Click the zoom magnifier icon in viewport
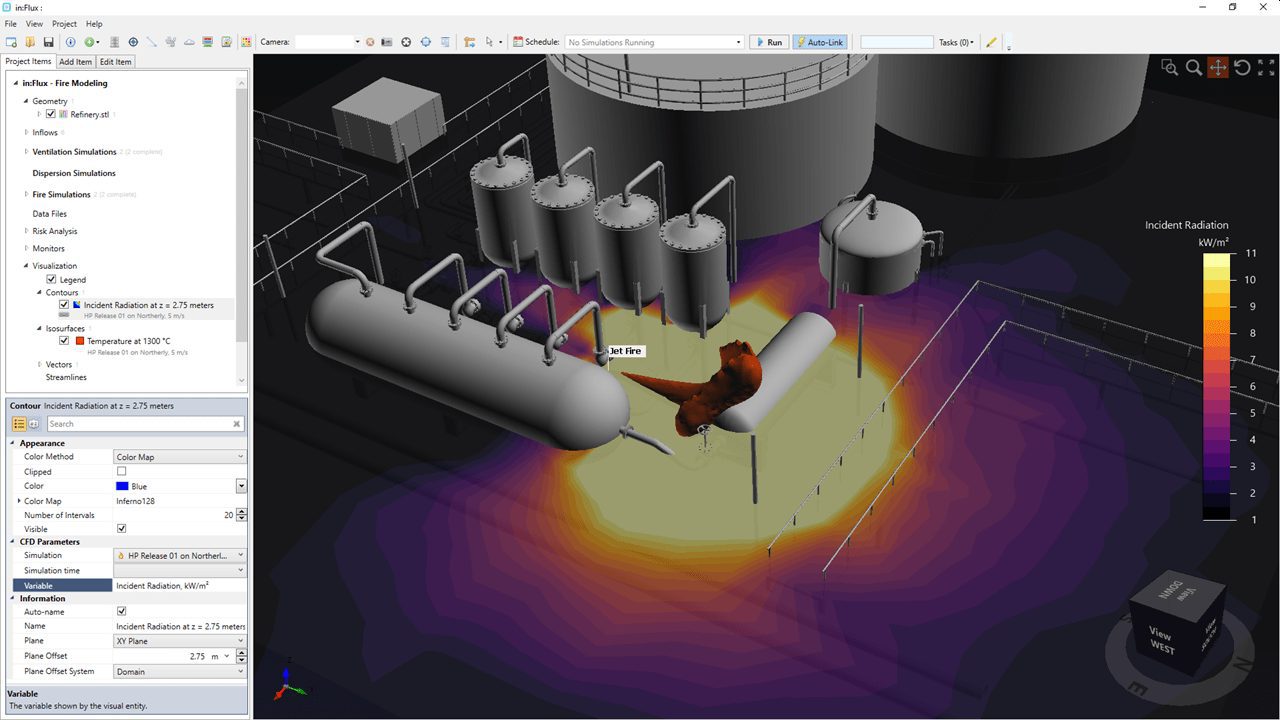Viewport: 1280px width, 720px height. tap(1193, 67)
